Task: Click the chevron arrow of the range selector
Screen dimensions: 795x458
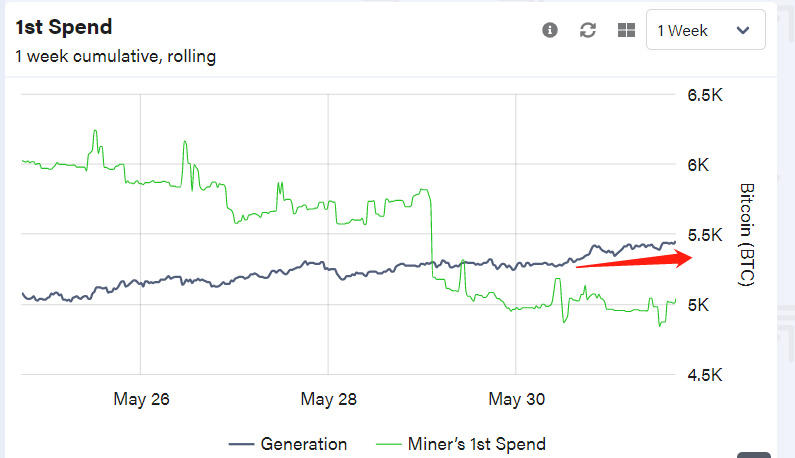Action: click(743, 30)
